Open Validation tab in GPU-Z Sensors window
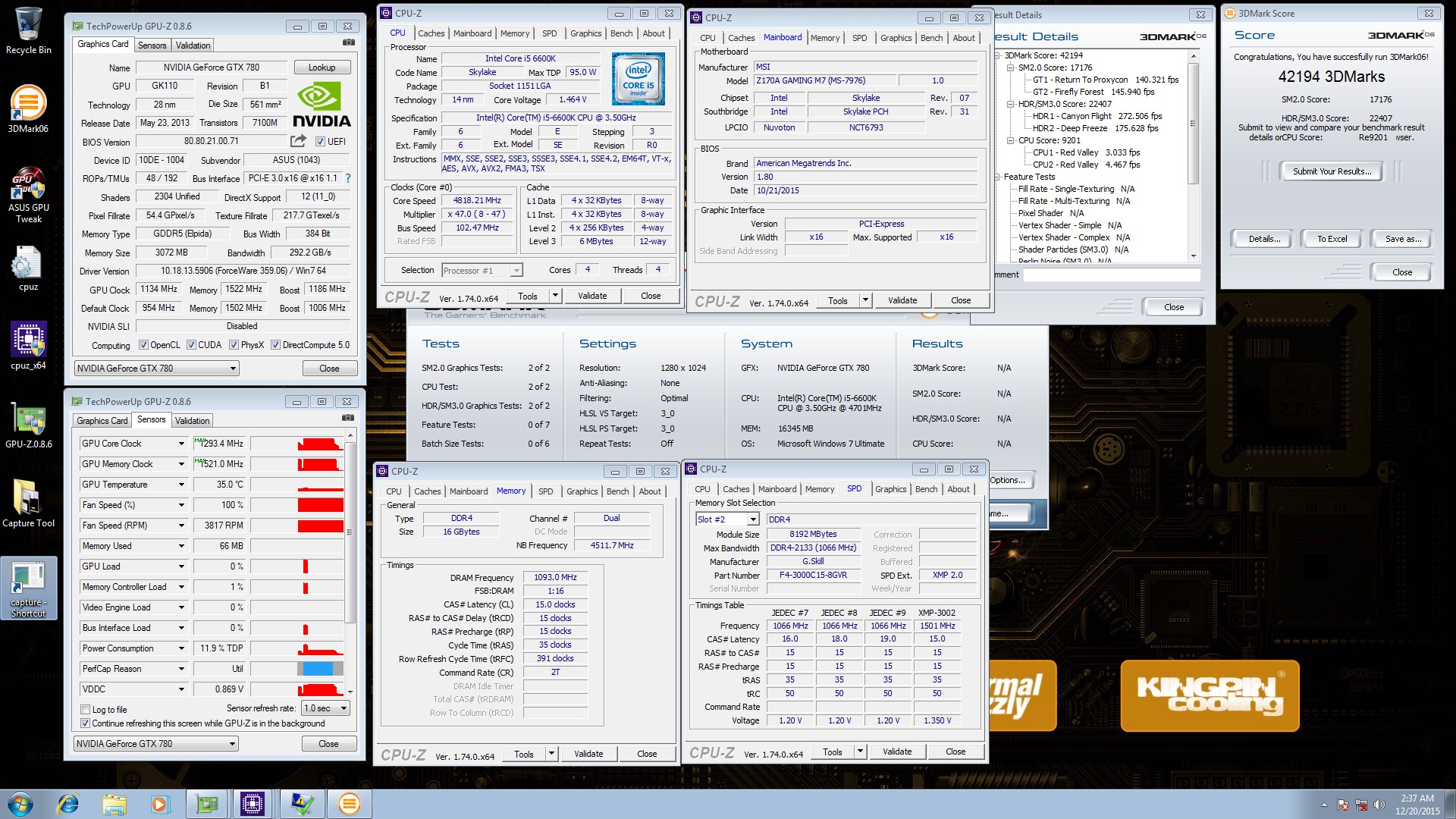Image resolution: width=1456 pixels, height=819 pixels. [192, 421]
